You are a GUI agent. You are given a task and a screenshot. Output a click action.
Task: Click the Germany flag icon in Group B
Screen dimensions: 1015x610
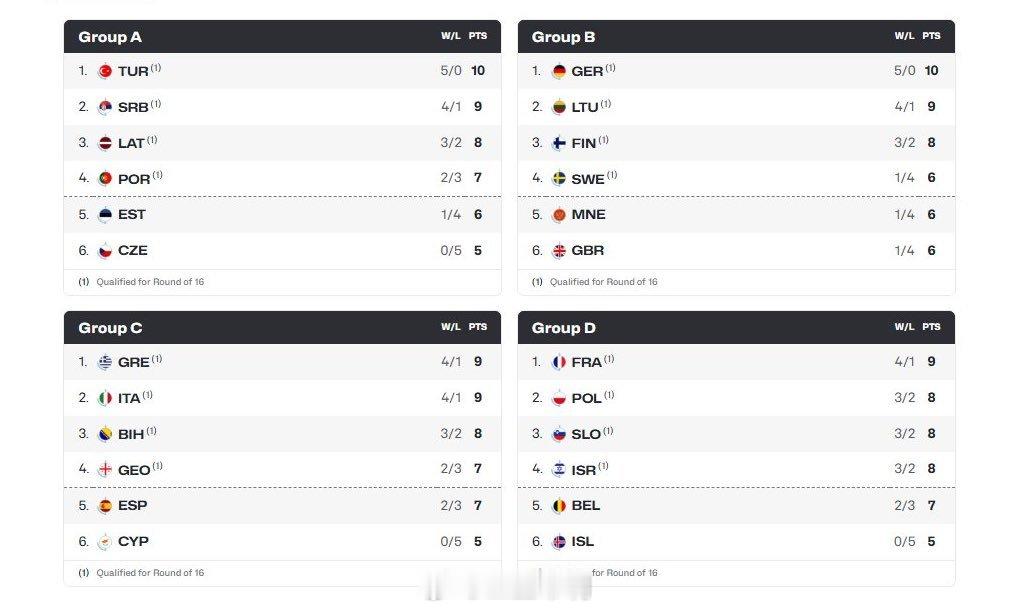coord(559,71)
